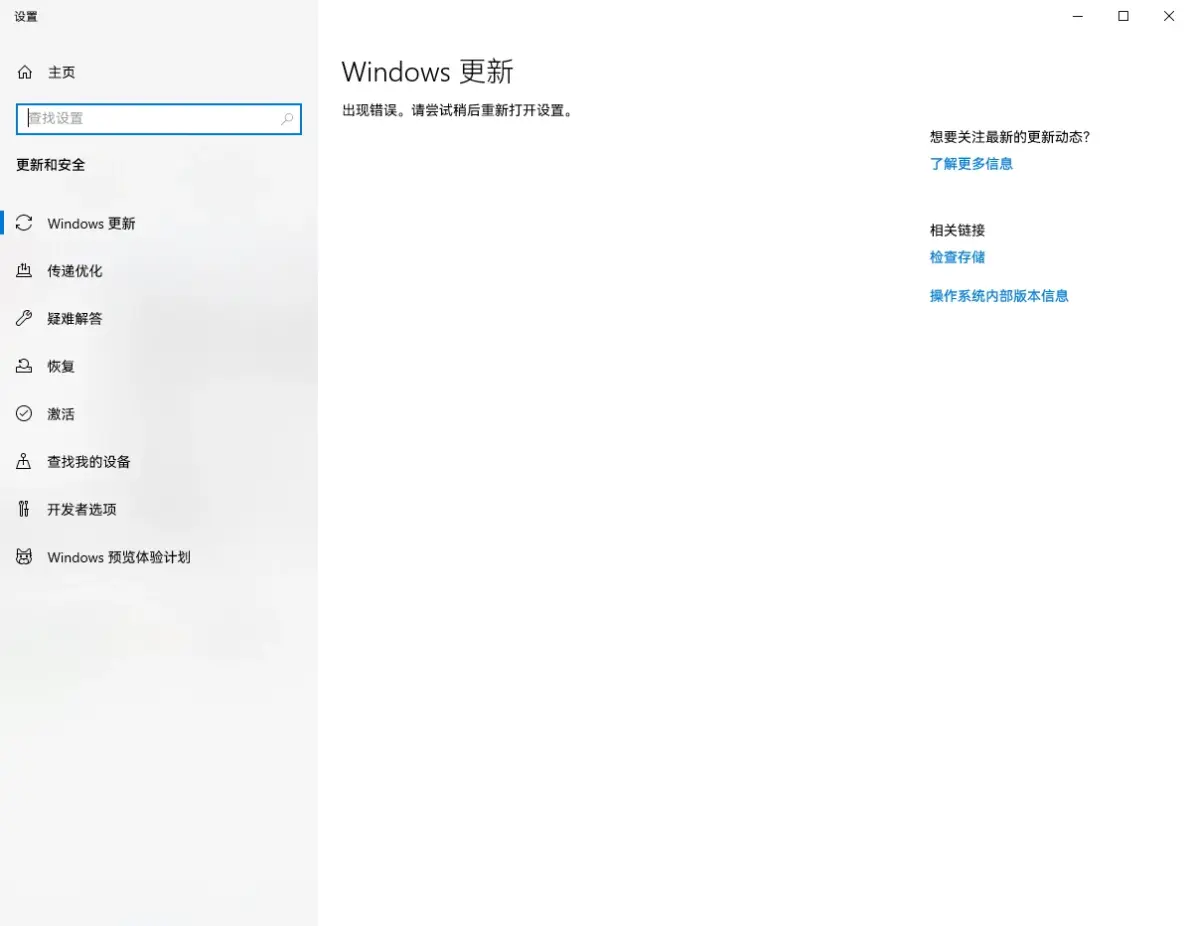This screenshot has height=926, width=1192.
Task: Open the 操作系统内部版本信息 link
Action: coord(999,296)
